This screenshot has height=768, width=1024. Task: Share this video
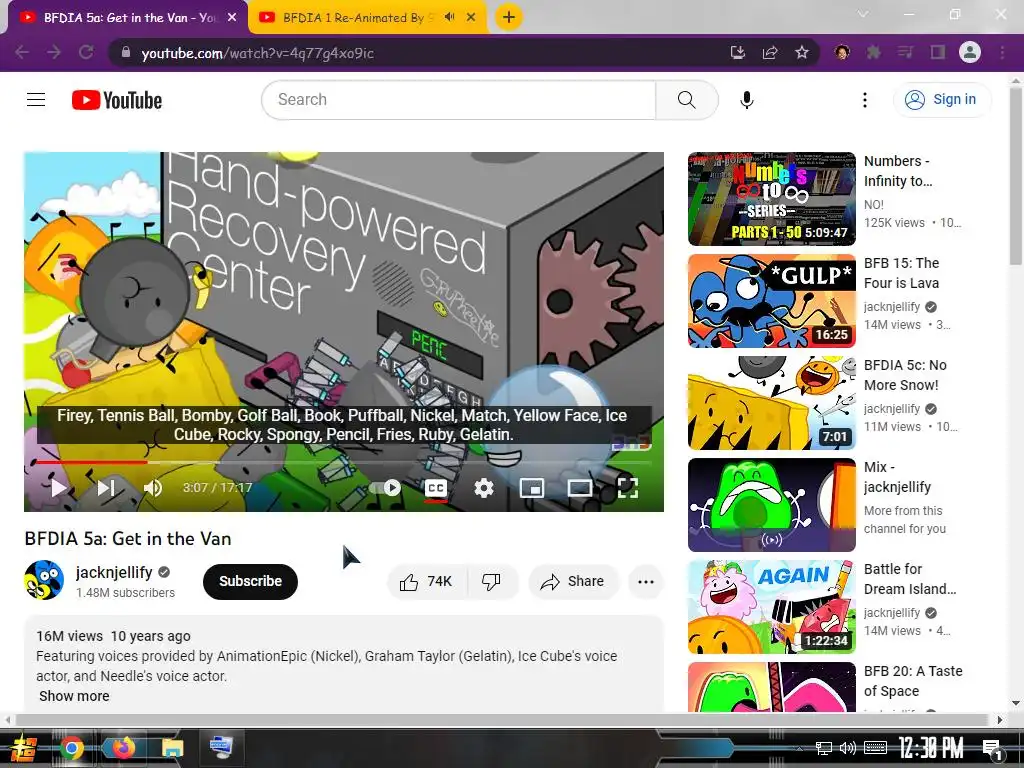pyautogui.click(x=573, y=581)
